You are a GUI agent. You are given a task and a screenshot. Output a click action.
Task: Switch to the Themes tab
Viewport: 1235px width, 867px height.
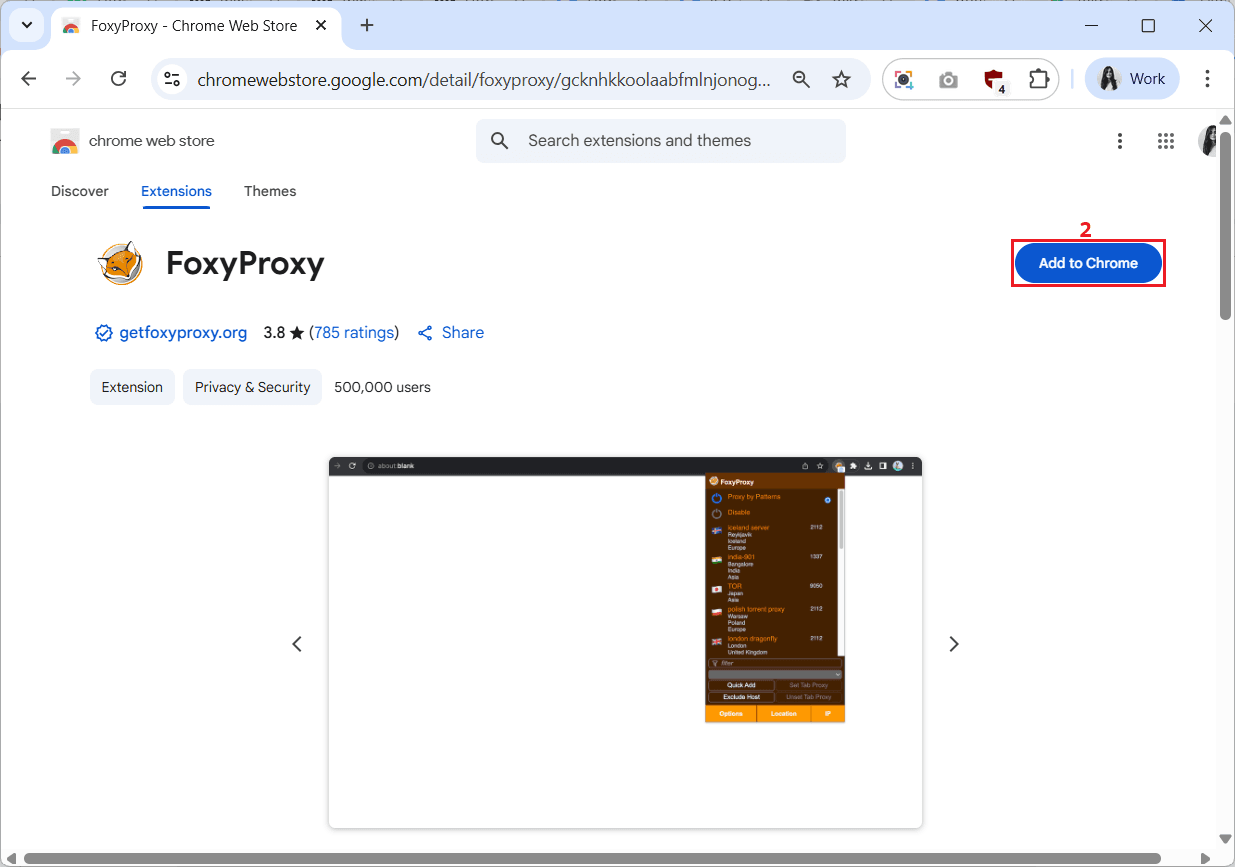point(270,191)
